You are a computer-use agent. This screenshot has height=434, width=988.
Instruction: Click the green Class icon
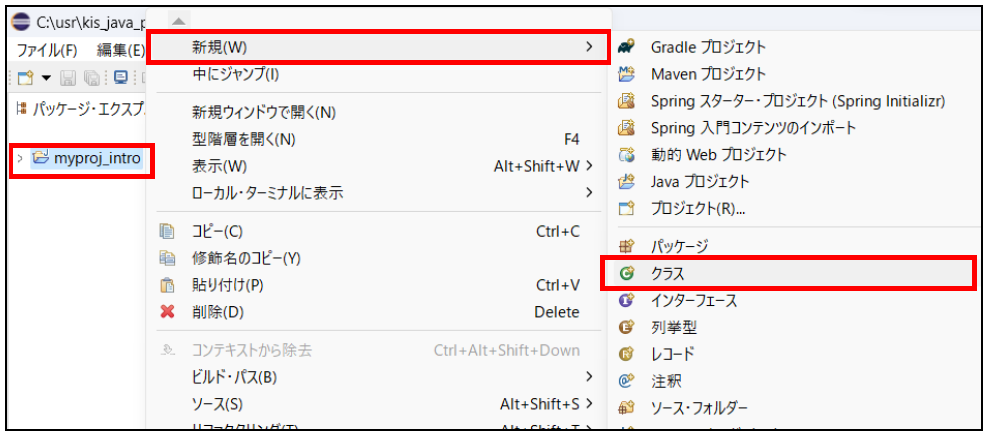click(627, 273)
